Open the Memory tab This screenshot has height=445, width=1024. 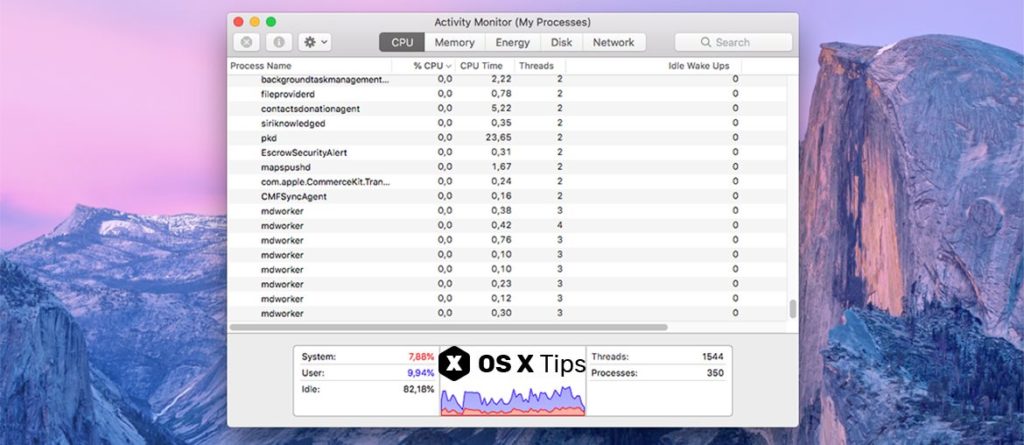click(454, 42)
